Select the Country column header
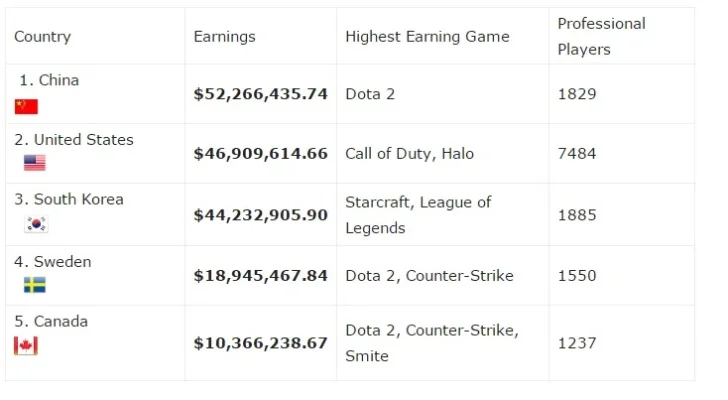Image resolution: width=728 pixels, height=400 pixels. 42,36
